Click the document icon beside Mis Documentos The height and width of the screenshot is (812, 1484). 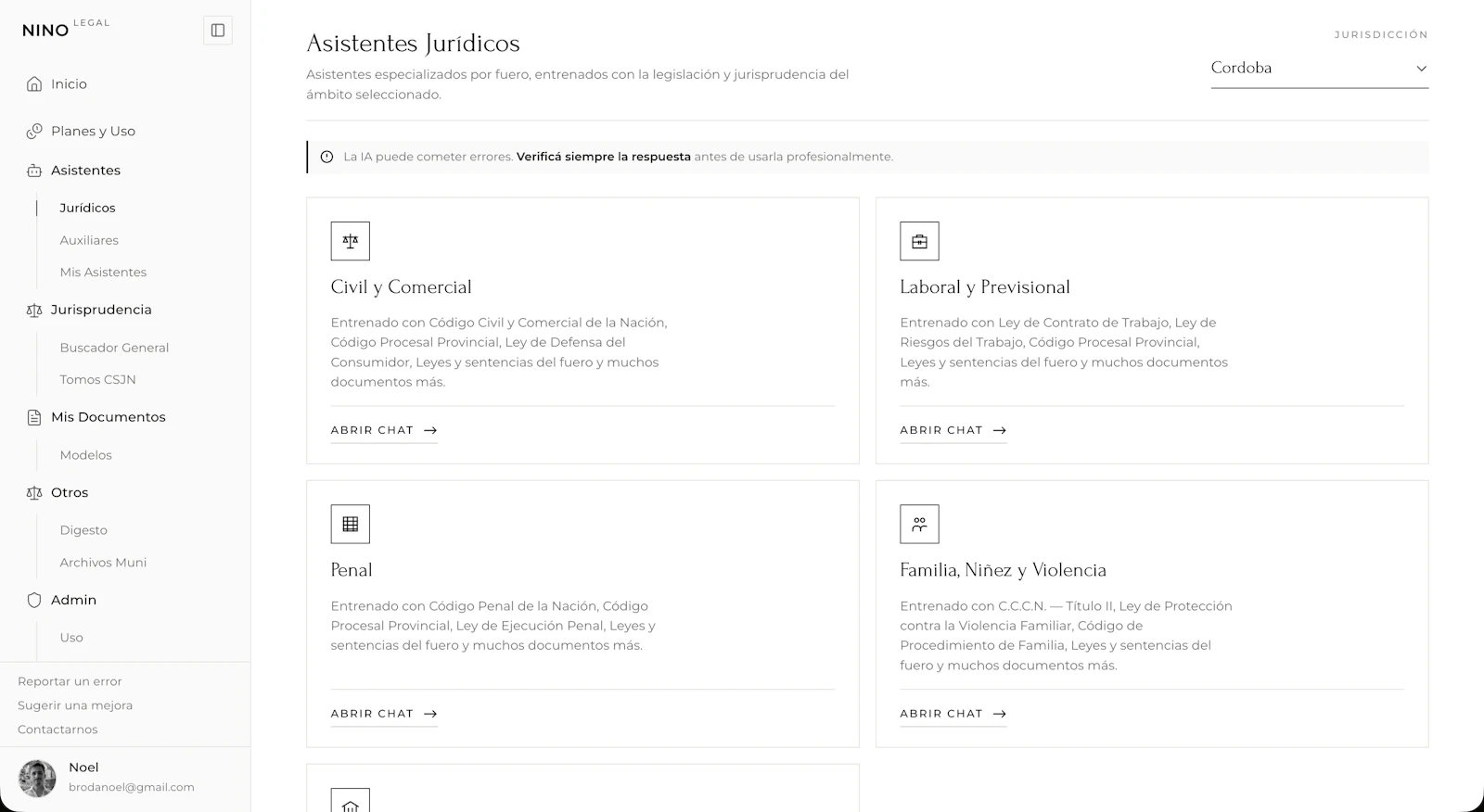[x=34, y=417]
